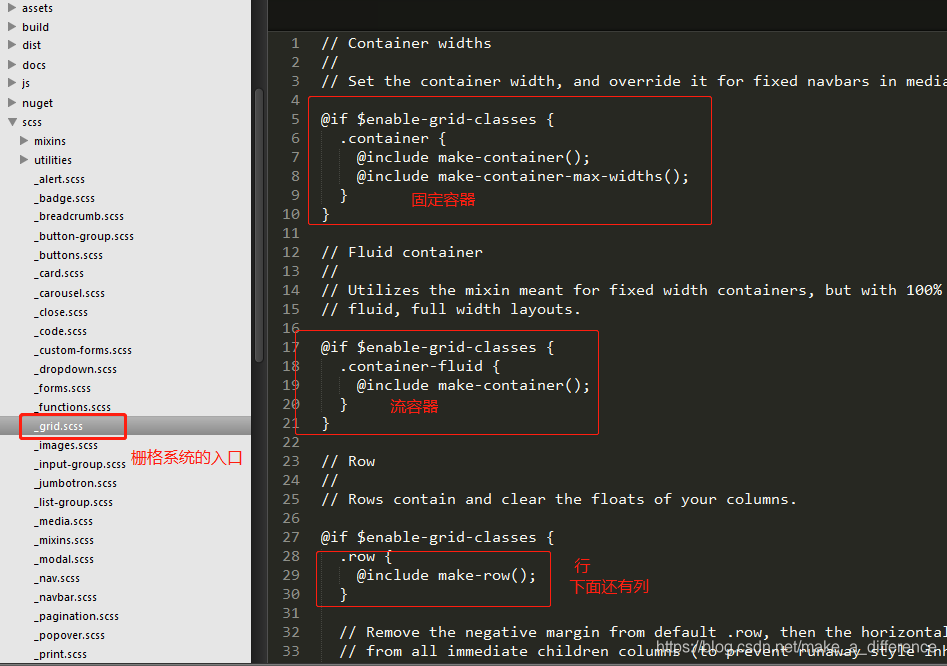Click the sidebar vertical scrollbar thumb
The width and height of the screenshot is (947, 666).
(258, 225)
